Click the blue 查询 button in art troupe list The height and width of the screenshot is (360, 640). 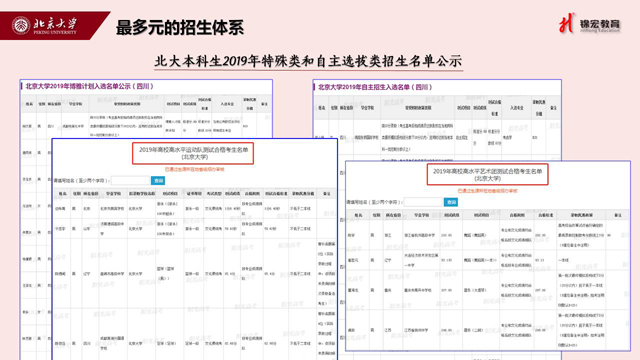451,202
